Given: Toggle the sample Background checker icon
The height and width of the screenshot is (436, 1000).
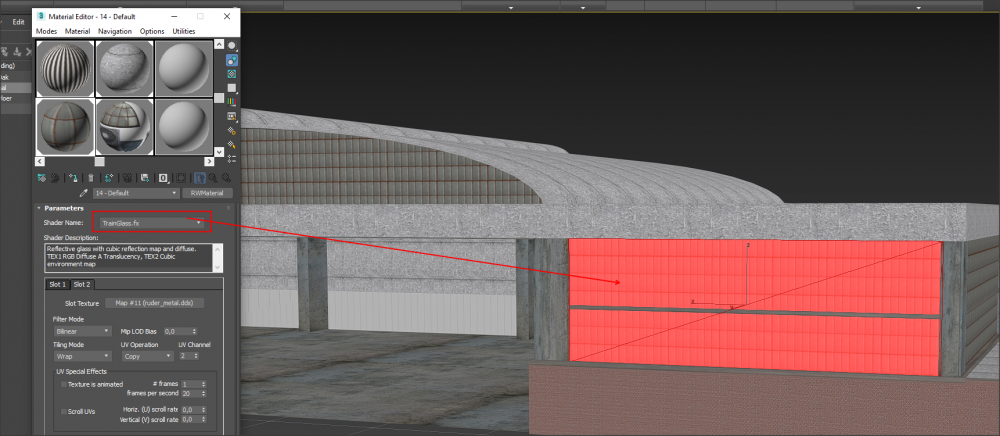Looking at the screenshot, I should 232,74.
